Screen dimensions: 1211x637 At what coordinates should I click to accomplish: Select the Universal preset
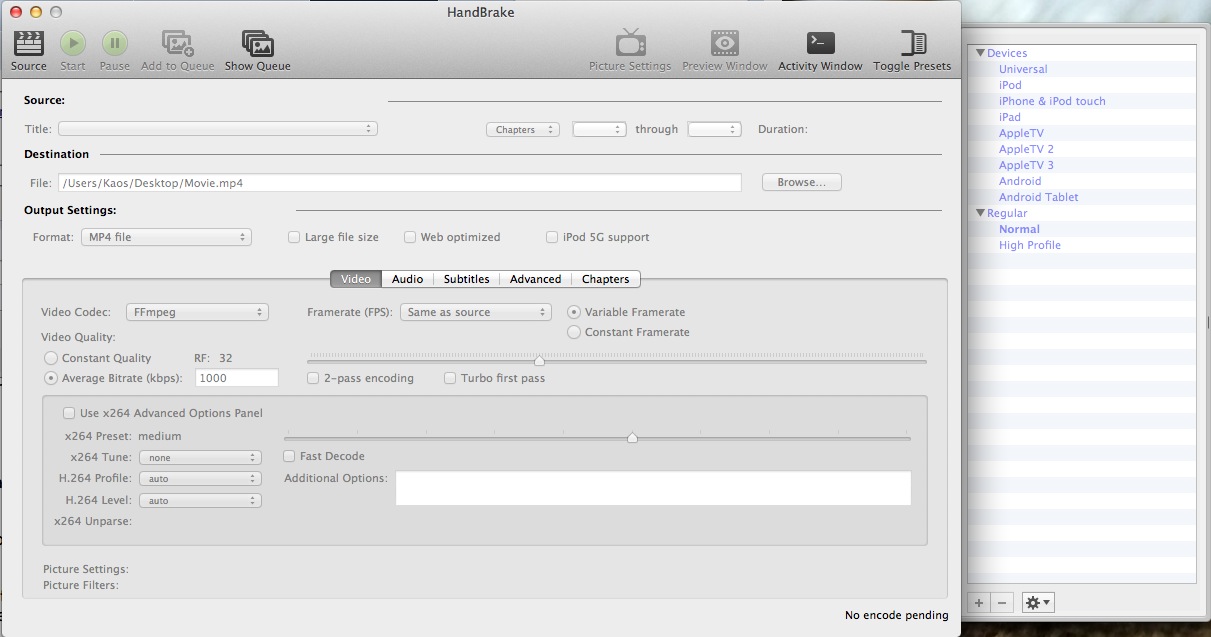[x=1023, y=69]
